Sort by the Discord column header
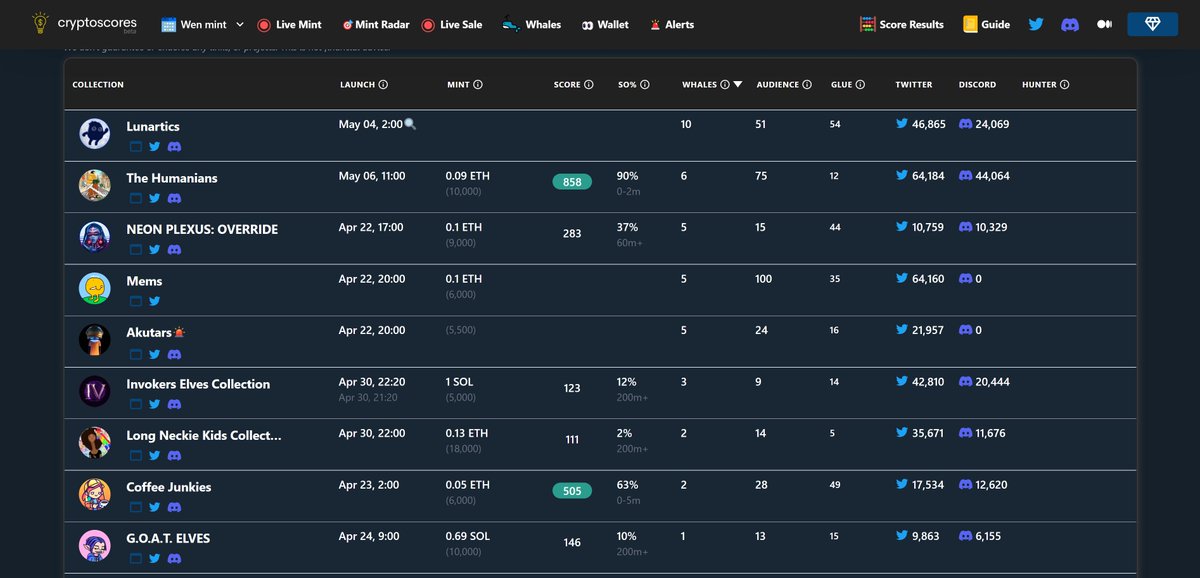The height and width of the screenshot is (578, 1200). [977, 85]
